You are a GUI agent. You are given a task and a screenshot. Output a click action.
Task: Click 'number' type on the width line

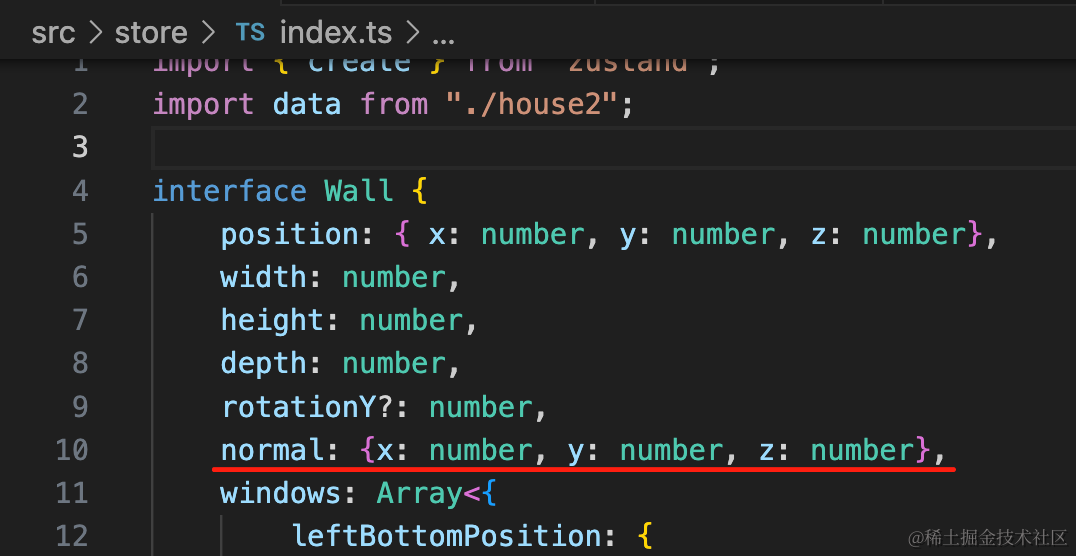coord(393,278)
